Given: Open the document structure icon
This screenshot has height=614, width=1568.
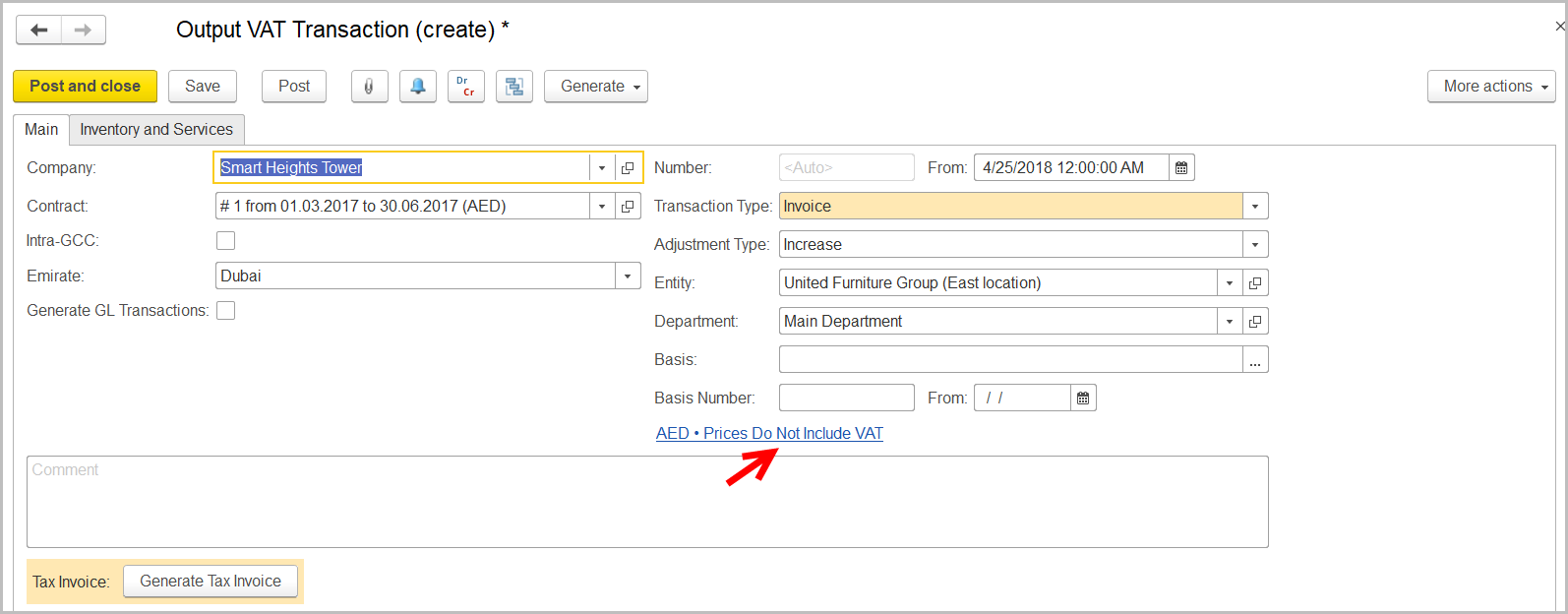Looking at the screenshot, I should pos(514,87).
